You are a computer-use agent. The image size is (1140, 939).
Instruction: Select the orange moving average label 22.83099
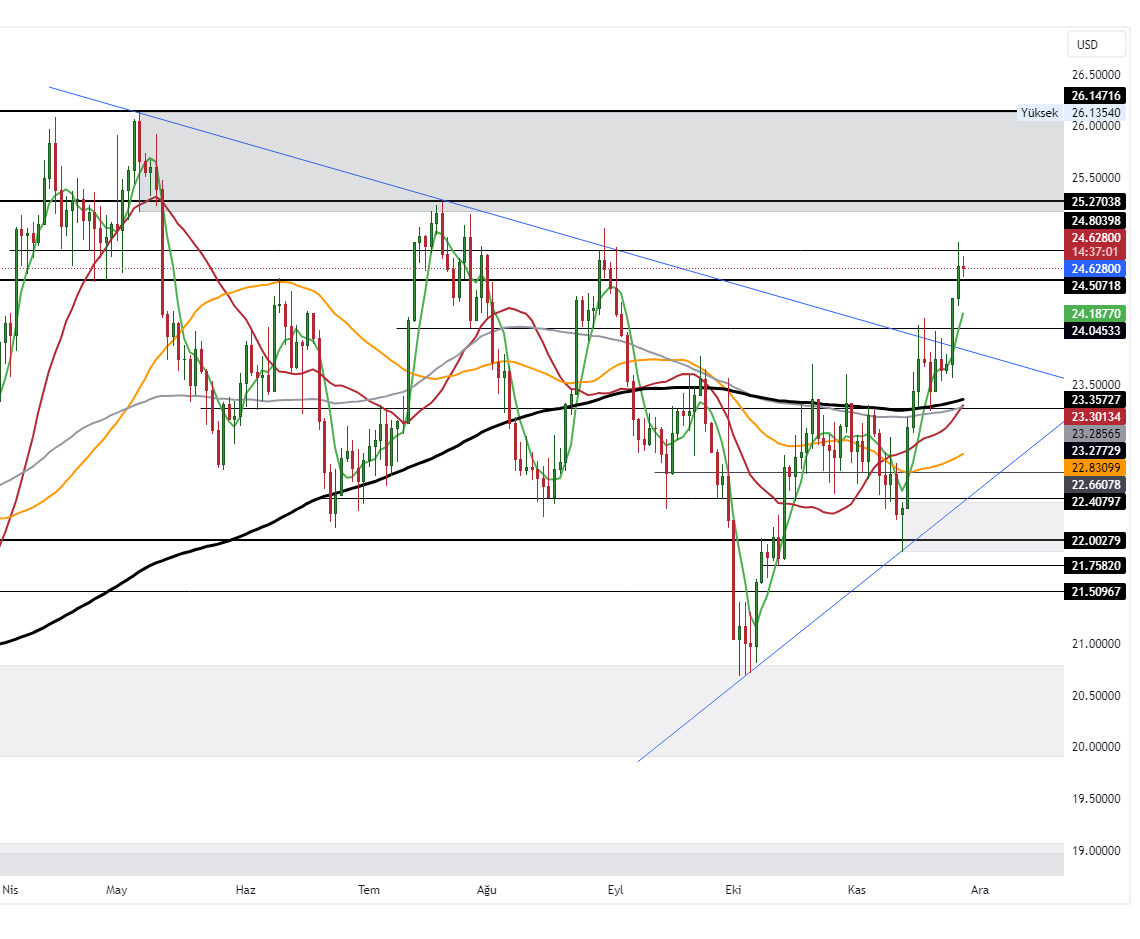[x=1093, y=467]
